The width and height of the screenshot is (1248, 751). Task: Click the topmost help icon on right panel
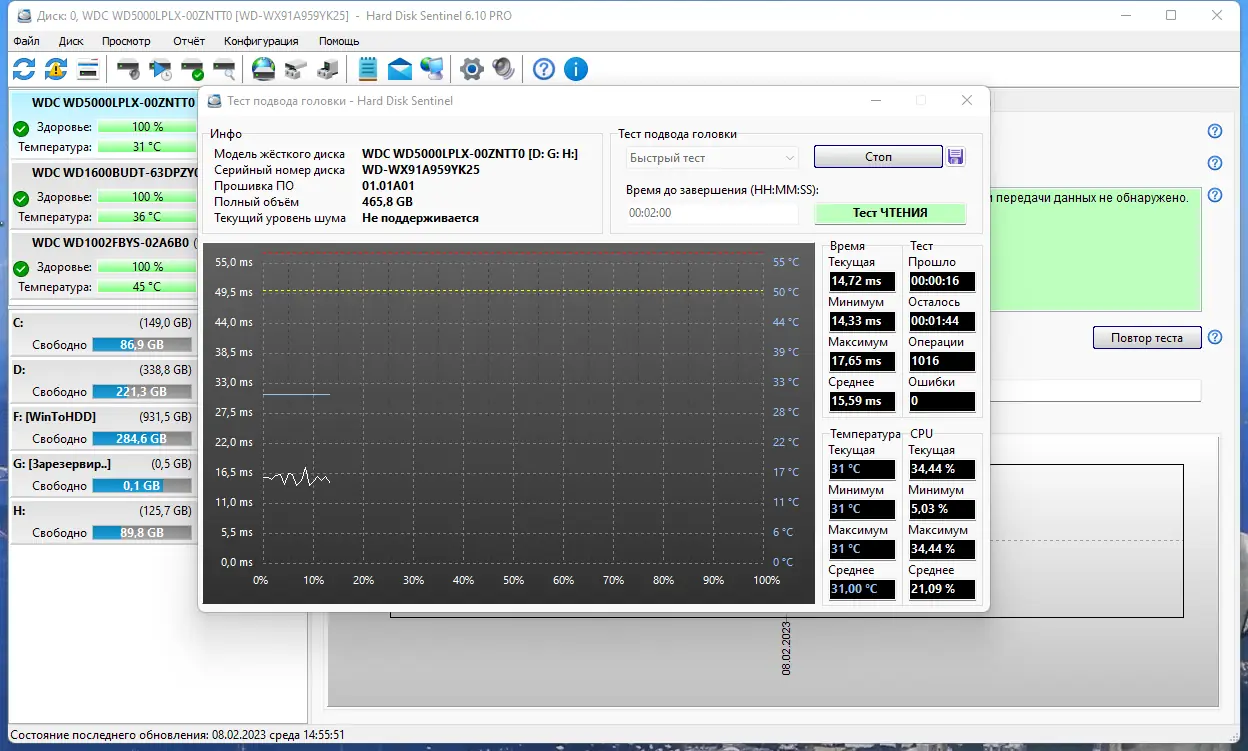coord(1215,131)
